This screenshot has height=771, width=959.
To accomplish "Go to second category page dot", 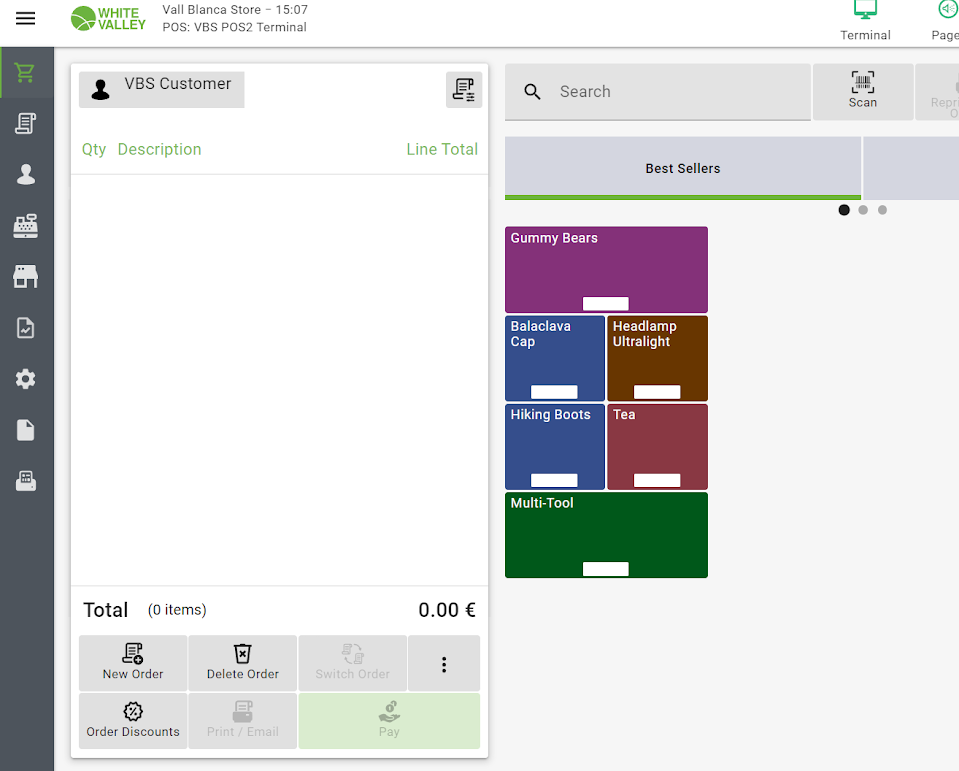I will click(863, 210).
